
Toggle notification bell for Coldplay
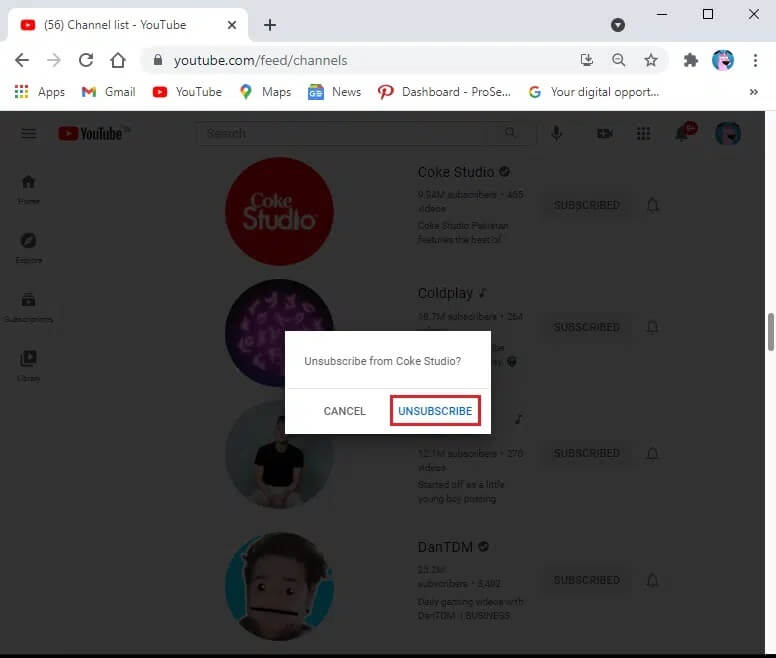pyautogui.click(x=653, y=327)
